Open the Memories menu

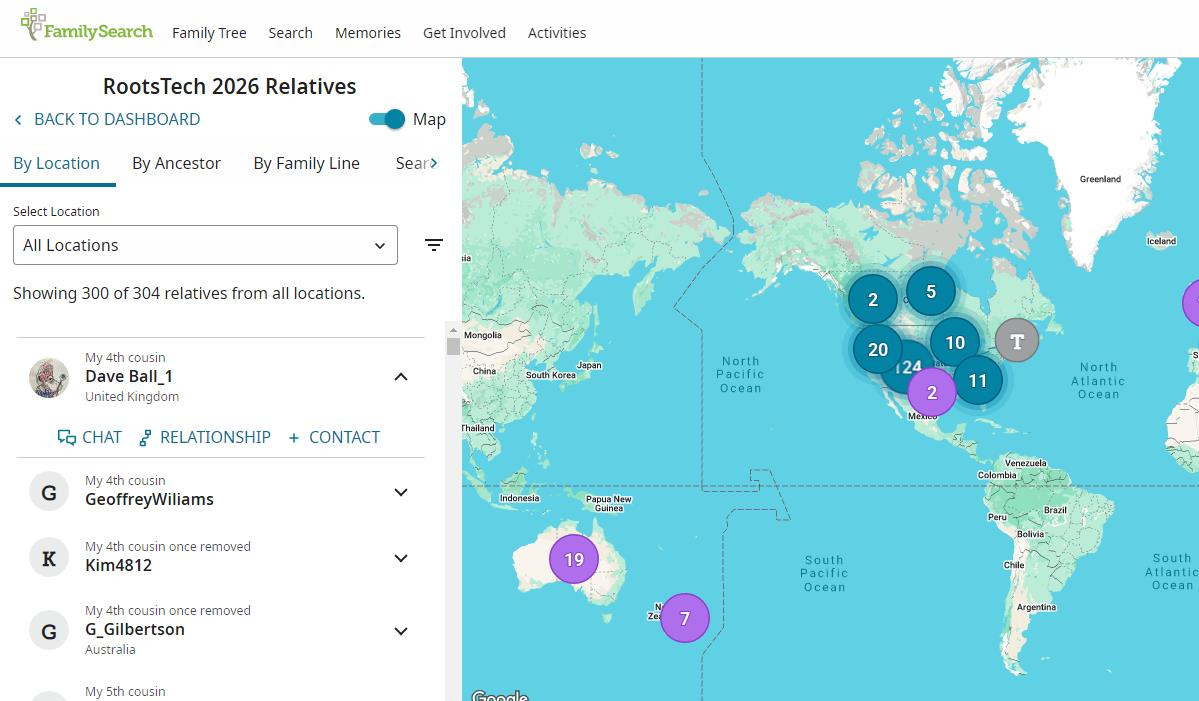click(x=368, y=33)
